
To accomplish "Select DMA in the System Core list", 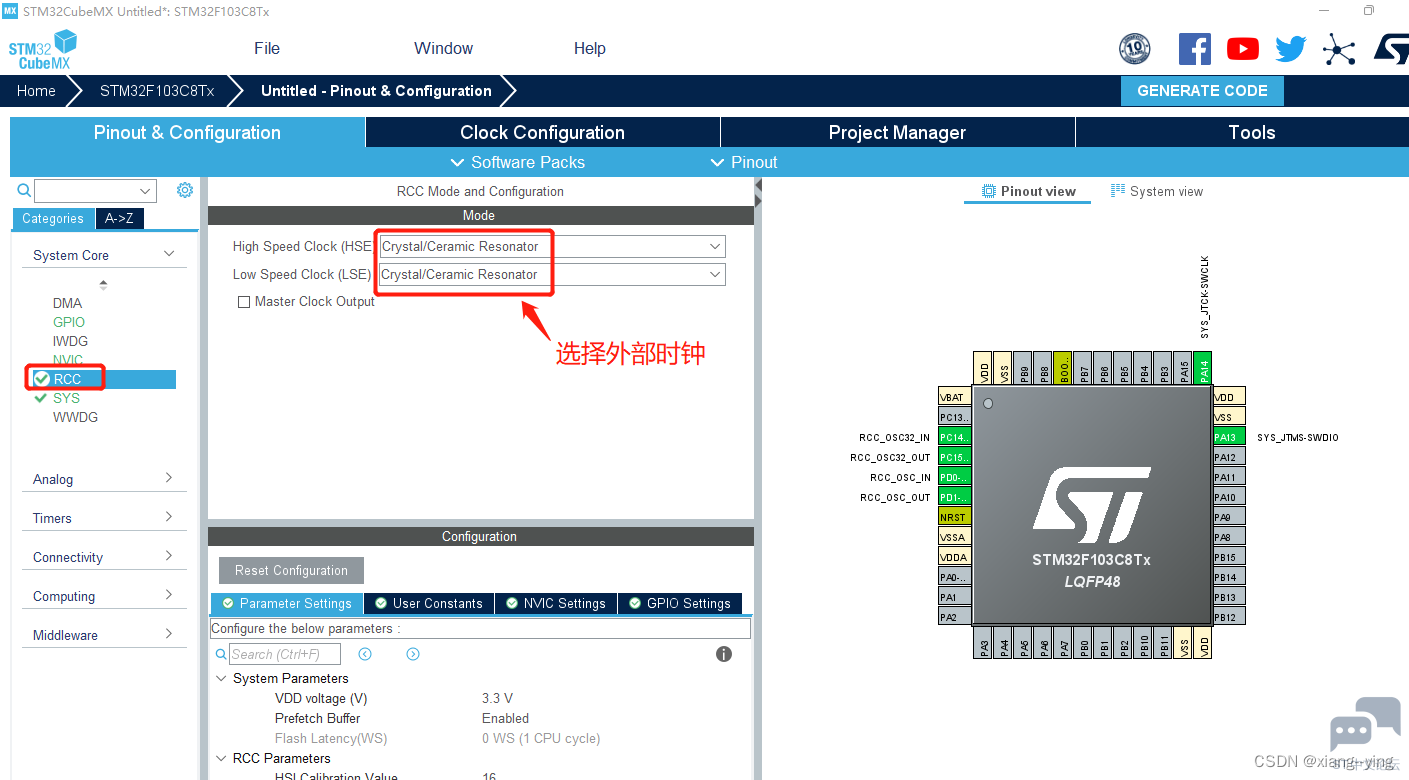I will [x=68, y=303].
